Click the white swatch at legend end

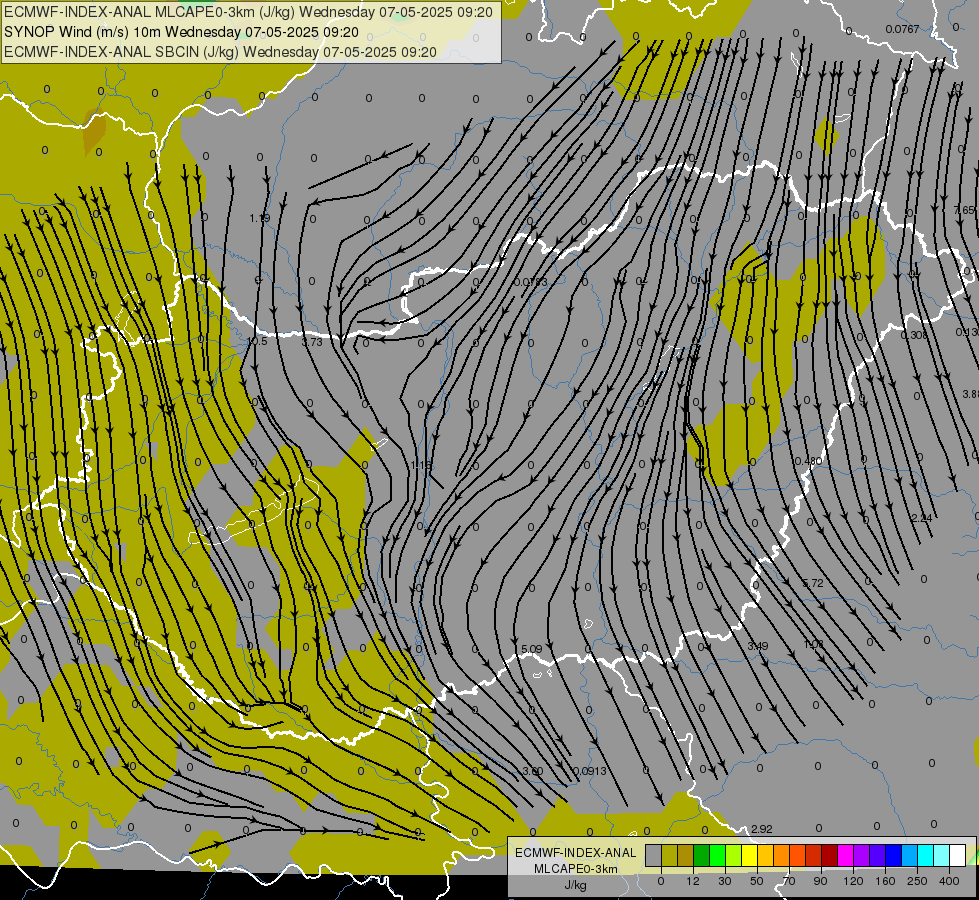pos(958,856)
